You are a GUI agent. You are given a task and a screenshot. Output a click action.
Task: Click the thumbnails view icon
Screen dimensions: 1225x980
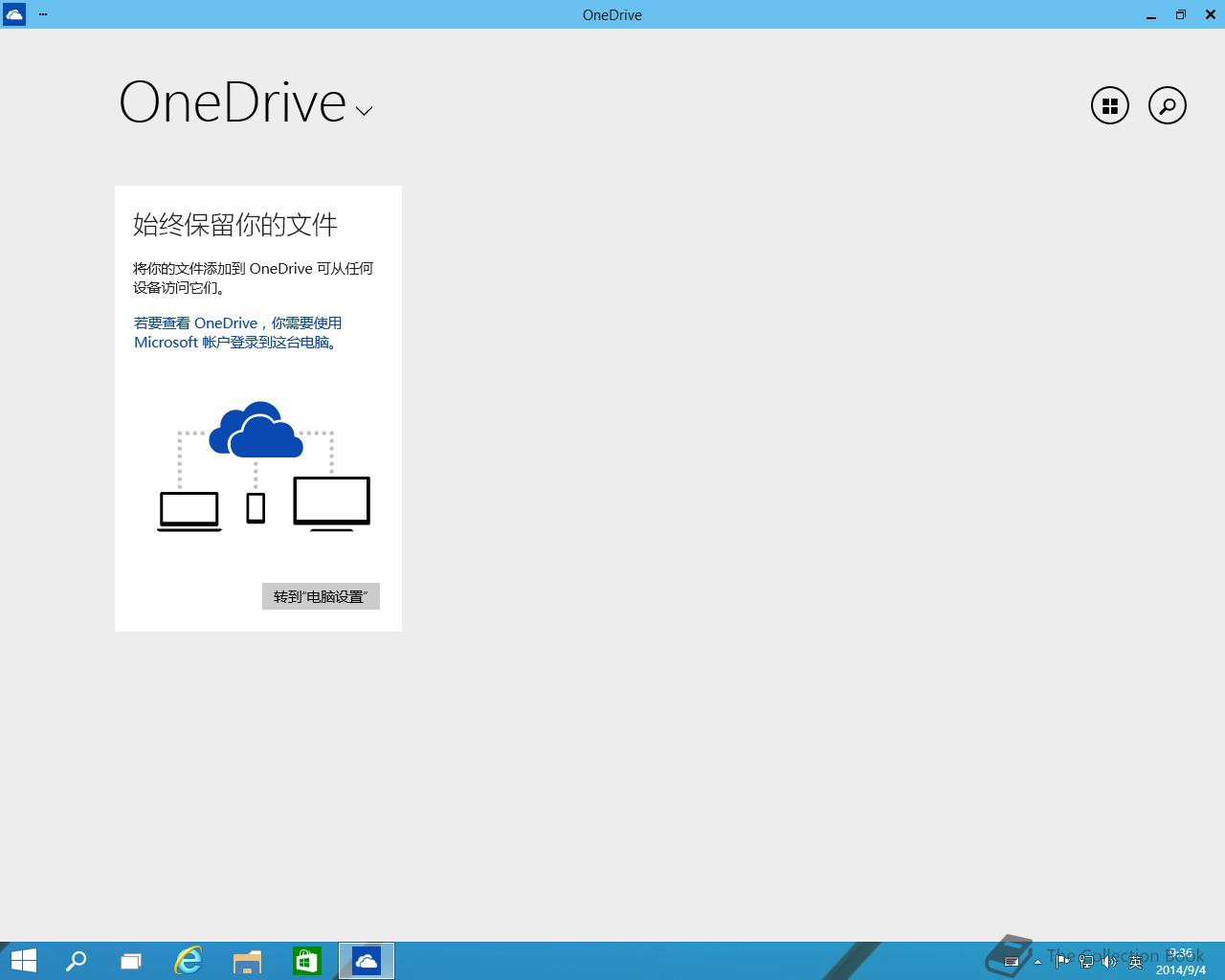[x=1110, y=105]
